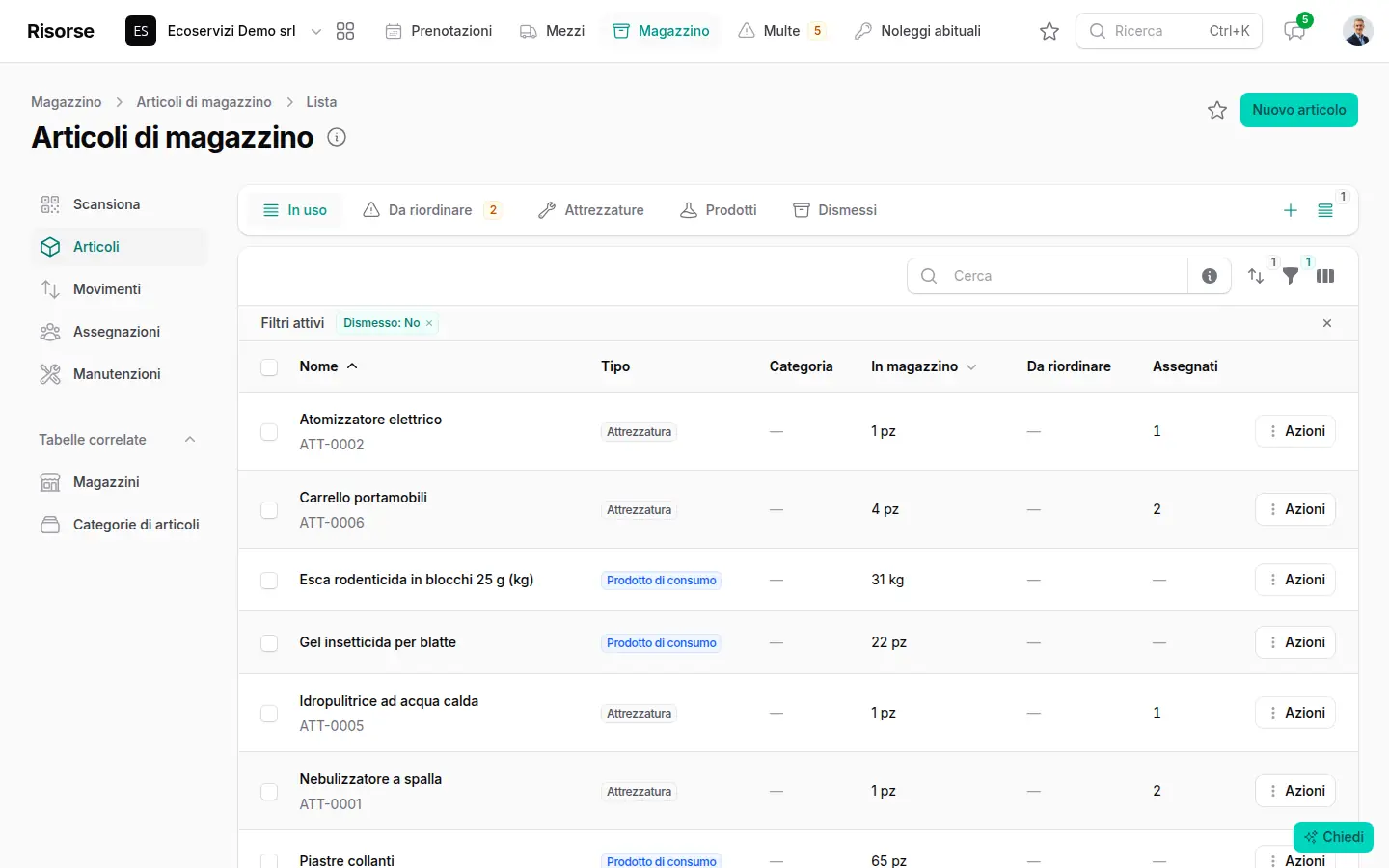Viewport: 1389px width, 868px height.
Task: Open the filter funnel icon
Action: pyautogui.click(x=1291, y=276)
